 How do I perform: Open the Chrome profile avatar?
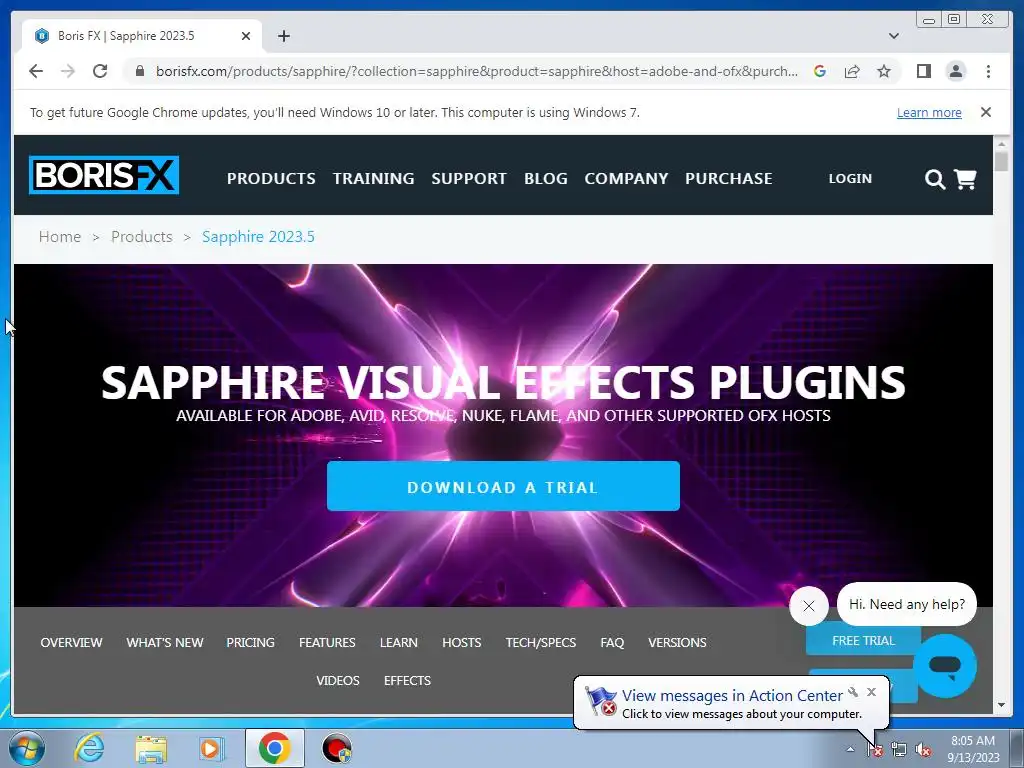coord(956,71)
